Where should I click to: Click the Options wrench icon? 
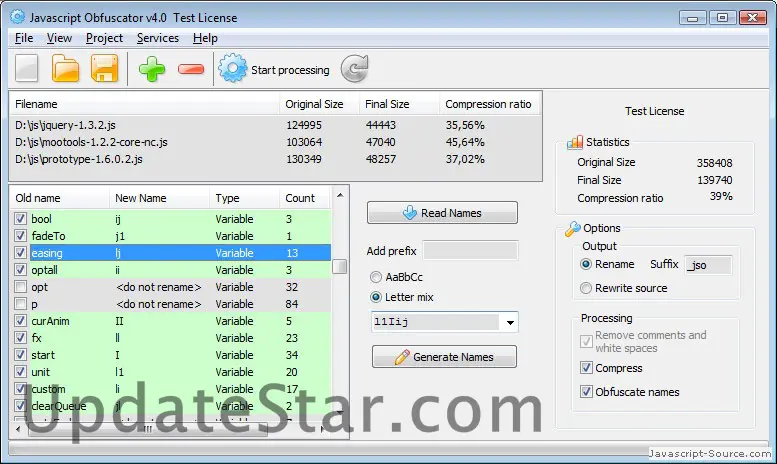point(572,229)
